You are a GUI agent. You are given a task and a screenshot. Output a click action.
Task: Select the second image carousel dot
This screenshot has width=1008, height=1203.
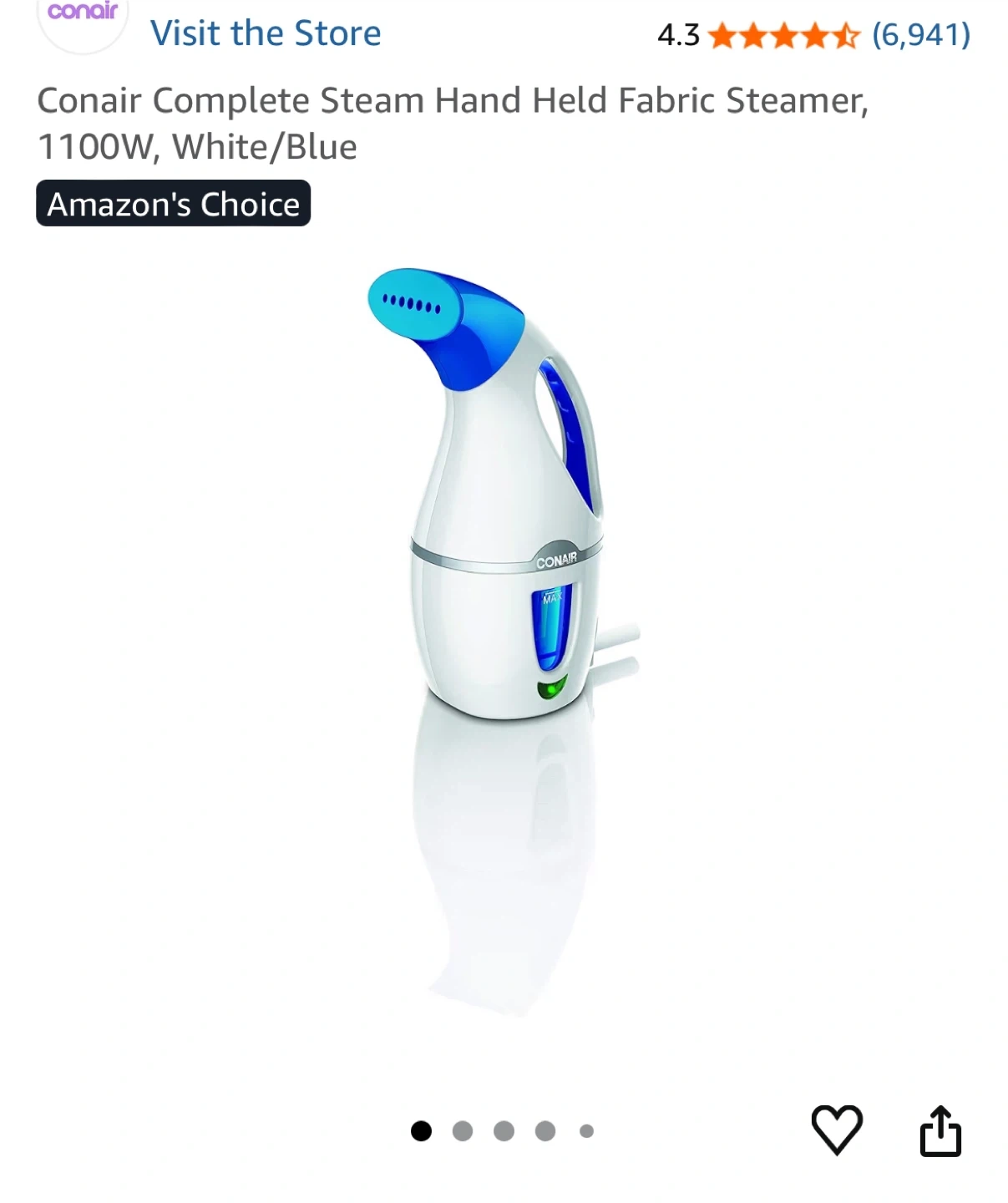coord(463,1131)
